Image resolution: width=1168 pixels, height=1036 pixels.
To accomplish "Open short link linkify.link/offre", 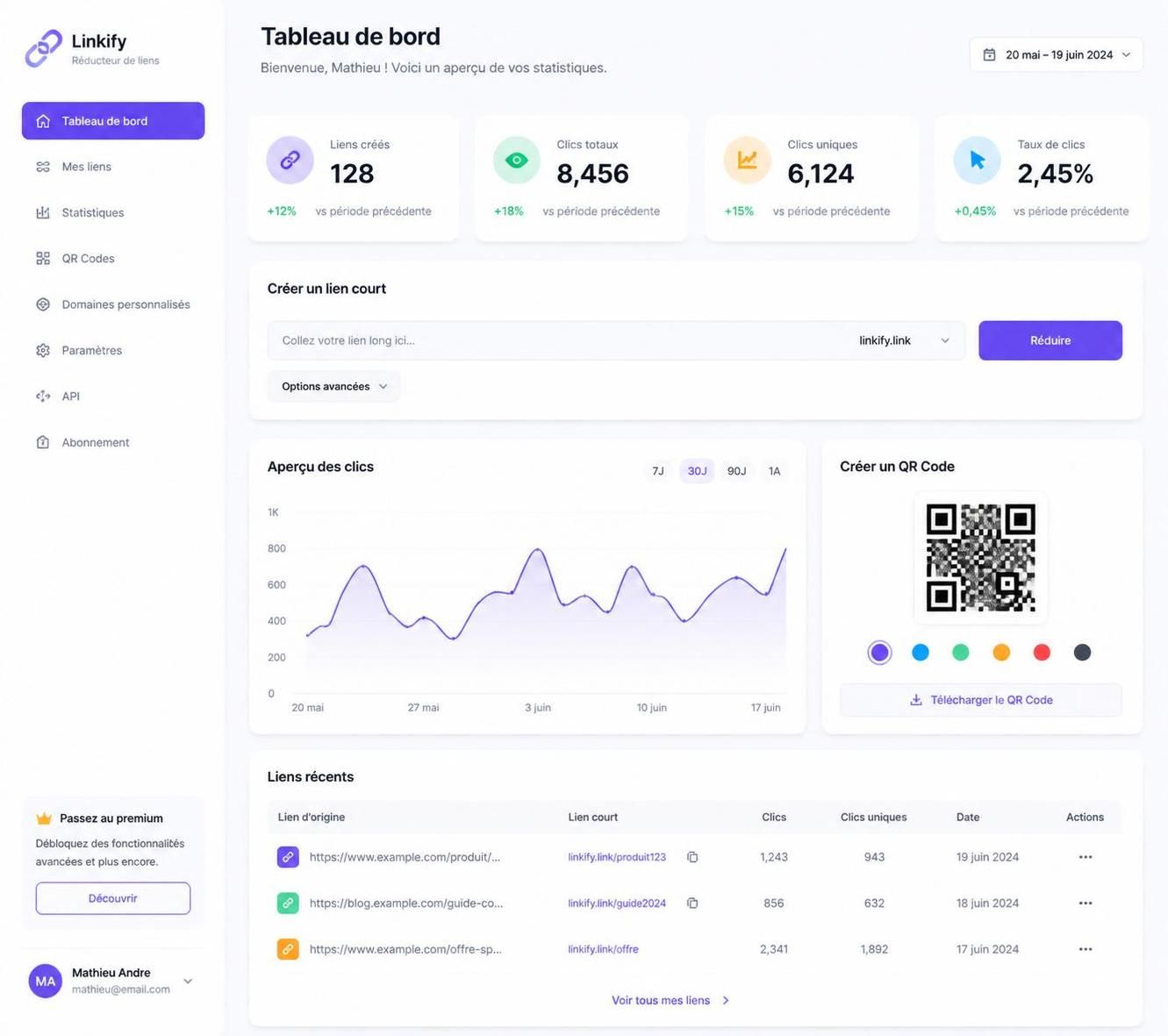I will click(x=603, y=949).
